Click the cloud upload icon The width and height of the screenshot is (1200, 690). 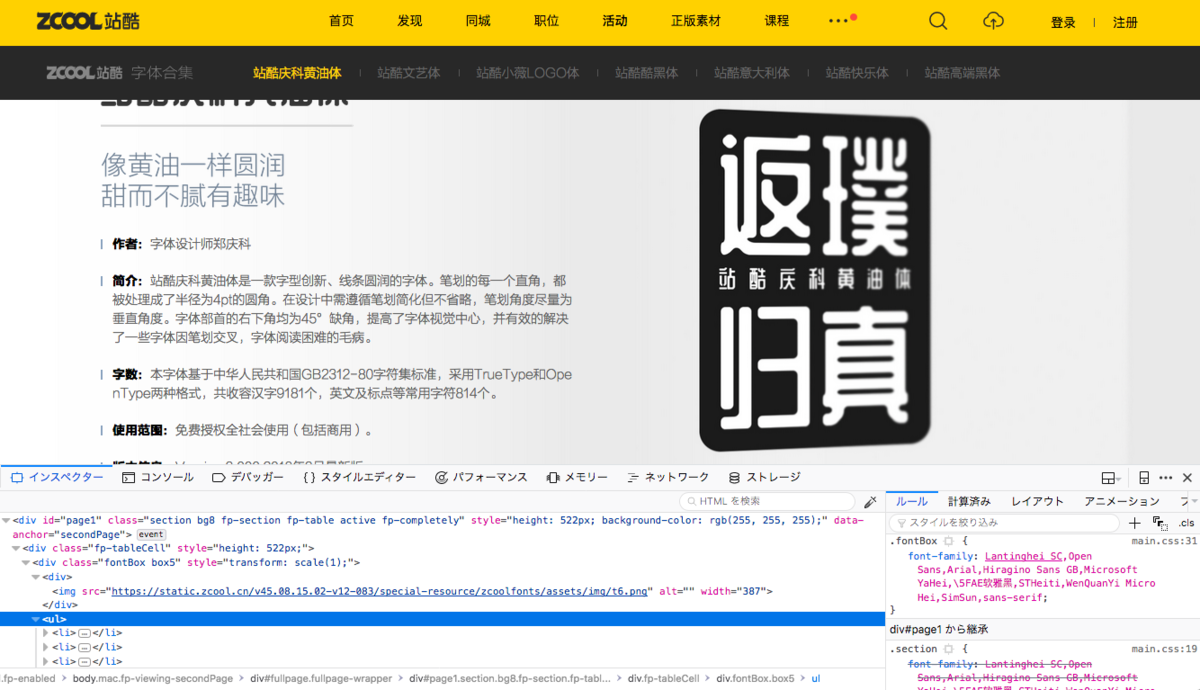(x=993, y=21)
